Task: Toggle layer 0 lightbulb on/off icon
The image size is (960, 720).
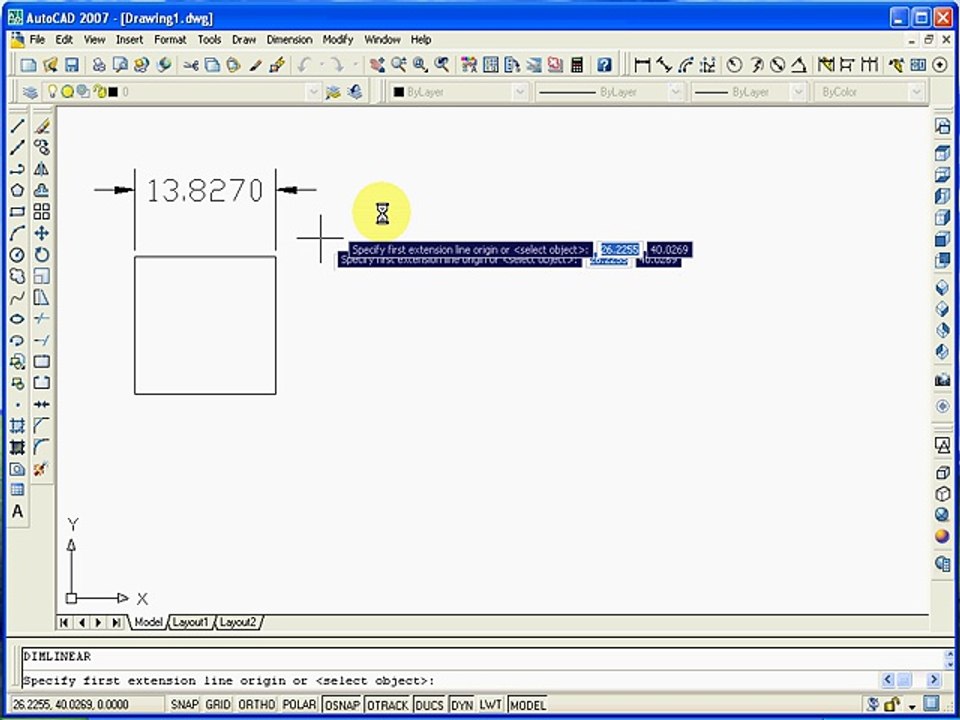Action: [53, 92]
